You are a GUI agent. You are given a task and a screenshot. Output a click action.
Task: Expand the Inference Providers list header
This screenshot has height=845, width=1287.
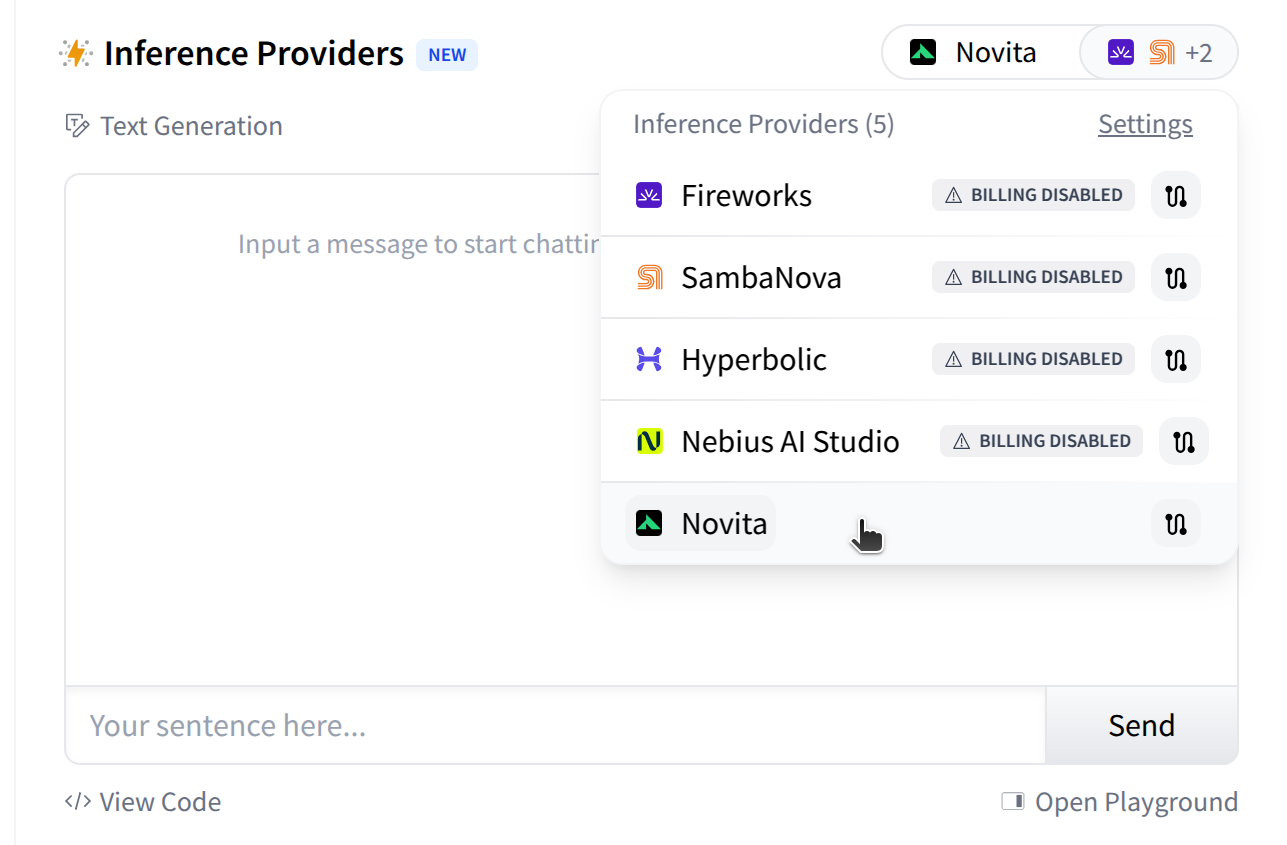(763, 123)
